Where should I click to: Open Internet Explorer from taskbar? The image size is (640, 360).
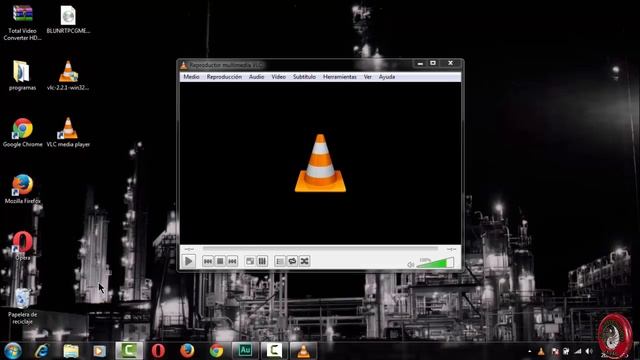point(42,351)
